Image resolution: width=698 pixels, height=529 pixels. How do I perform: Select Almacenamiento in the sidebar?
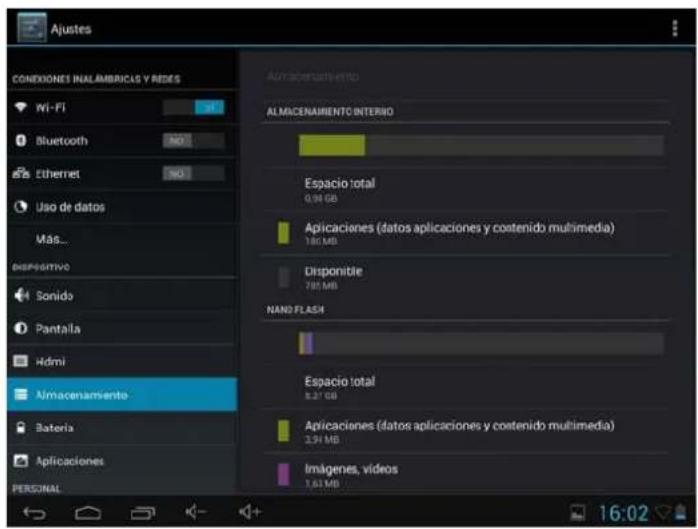(x=122, y=395)
